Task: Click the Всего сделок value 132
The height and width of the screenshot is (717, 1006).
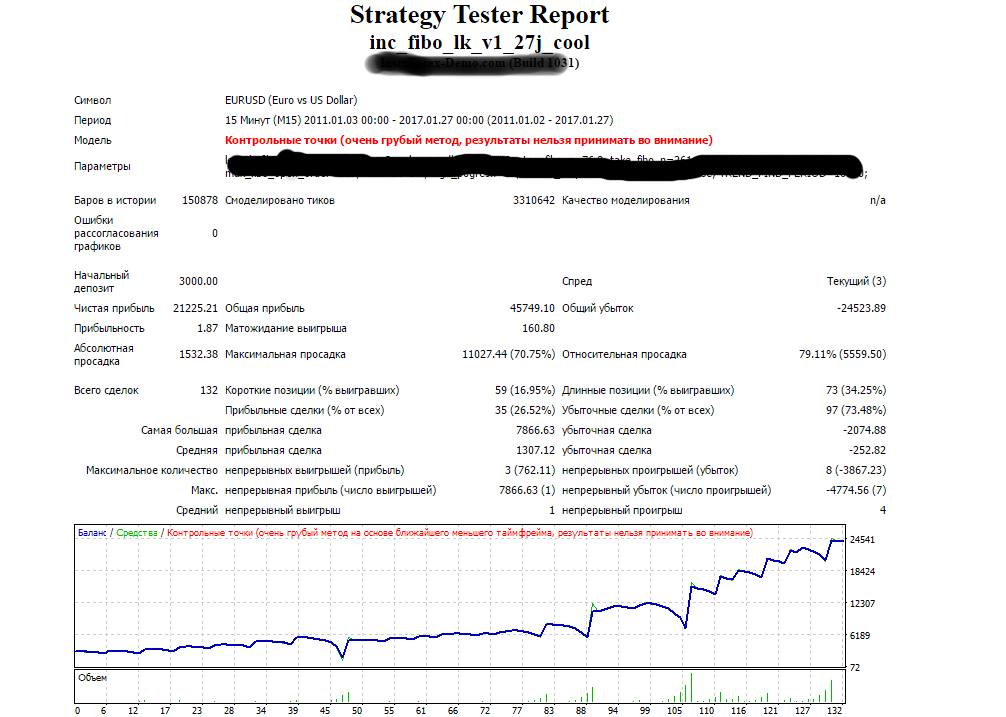Action: point(209,390)
